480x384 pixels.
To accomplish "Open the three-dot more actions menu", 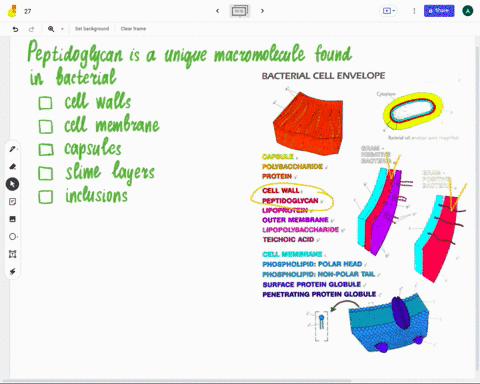I will pos(414,11).
